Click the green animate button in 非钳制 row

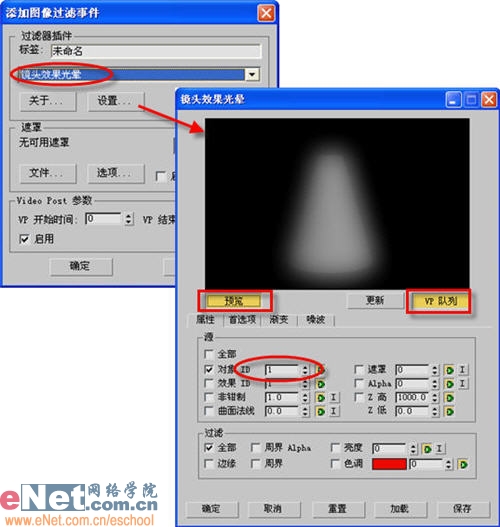pos(320,398)
